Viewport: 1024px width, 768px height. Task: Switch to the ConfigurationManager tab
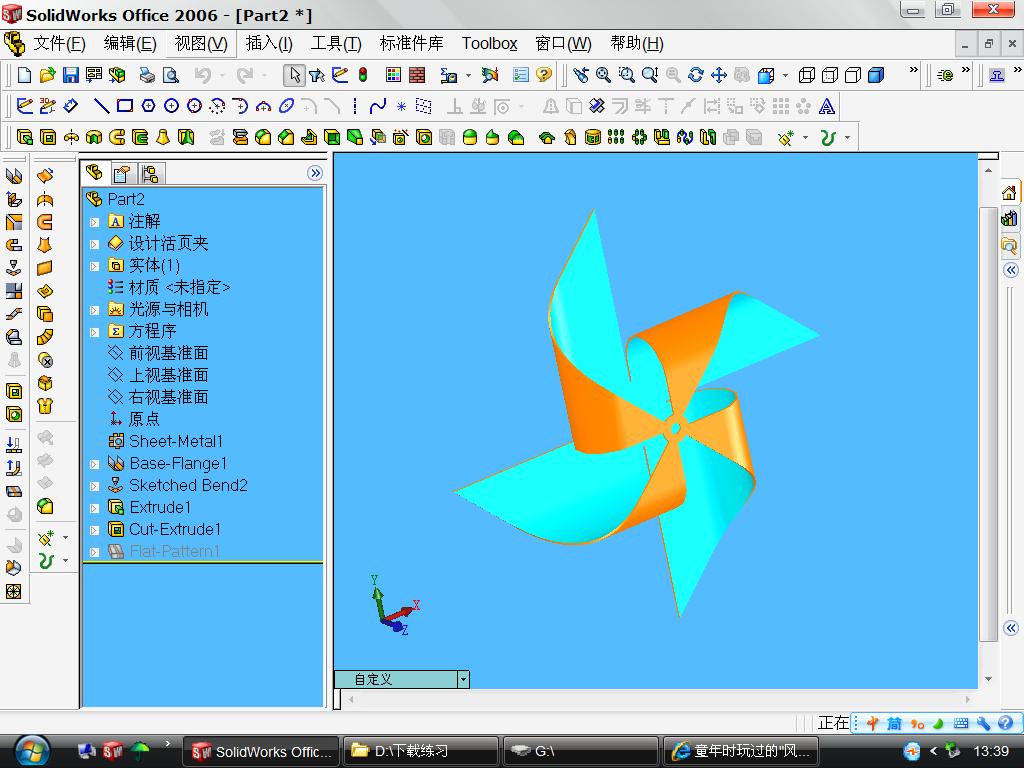click(x=150, y=174)
